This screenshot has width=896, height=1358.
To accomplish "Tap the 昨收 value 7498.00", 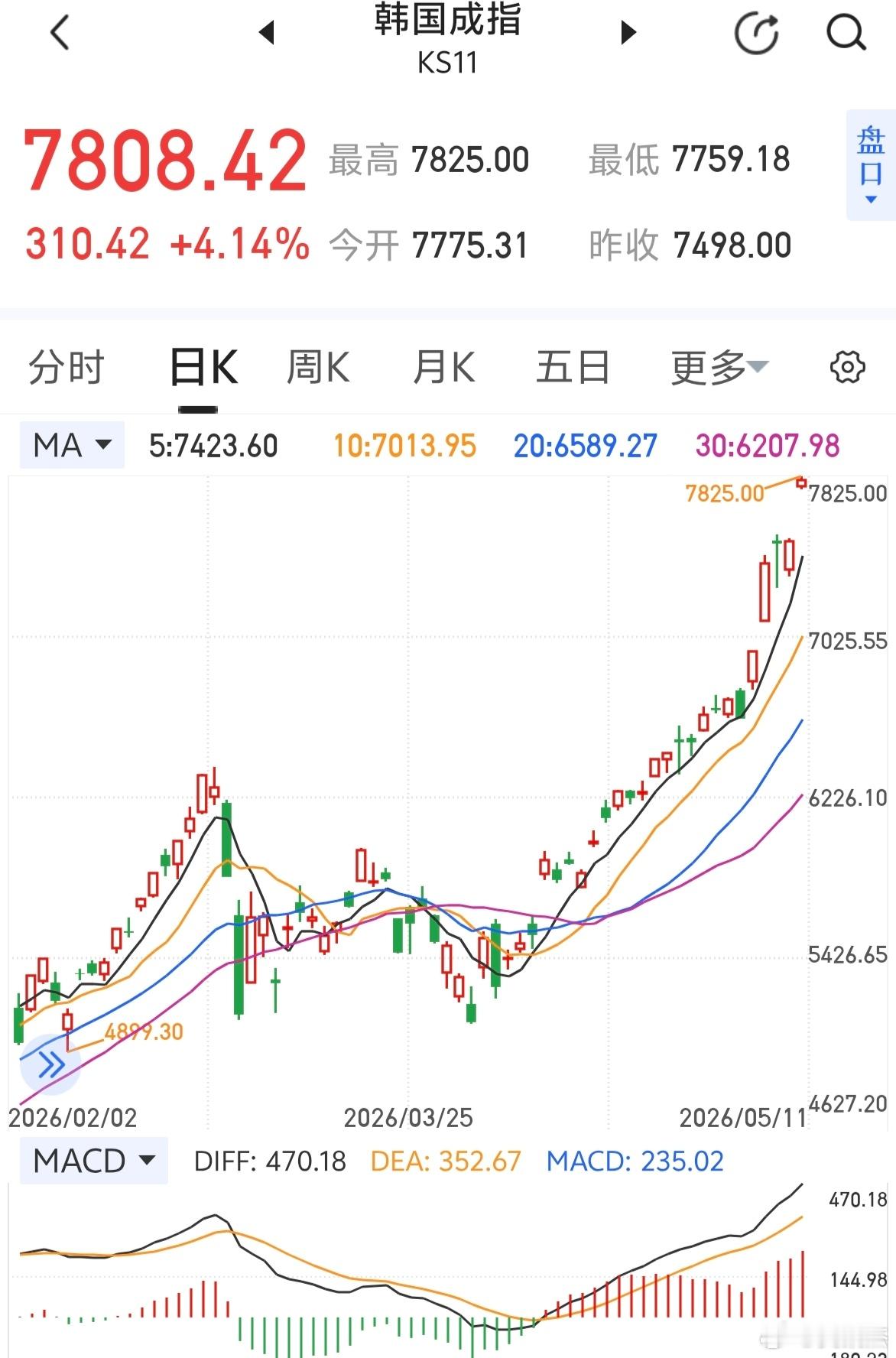I will tap(732, 246).
